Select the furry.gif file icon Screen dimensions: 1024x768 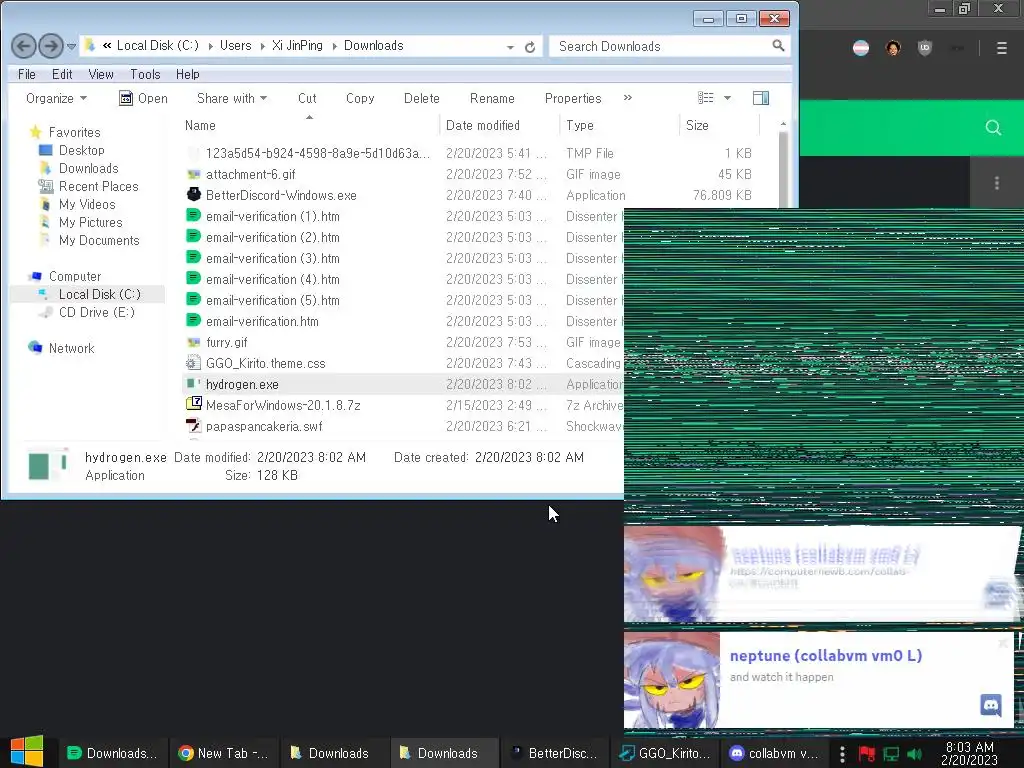(x=193, y=342)
